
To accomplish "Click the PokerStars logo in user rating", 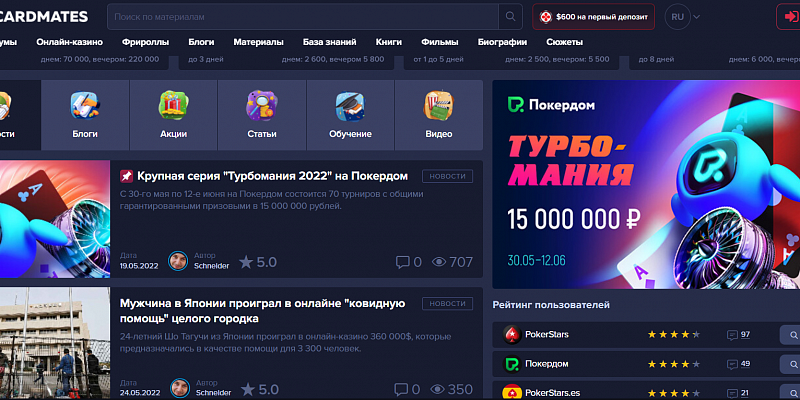I will [511, 335].
